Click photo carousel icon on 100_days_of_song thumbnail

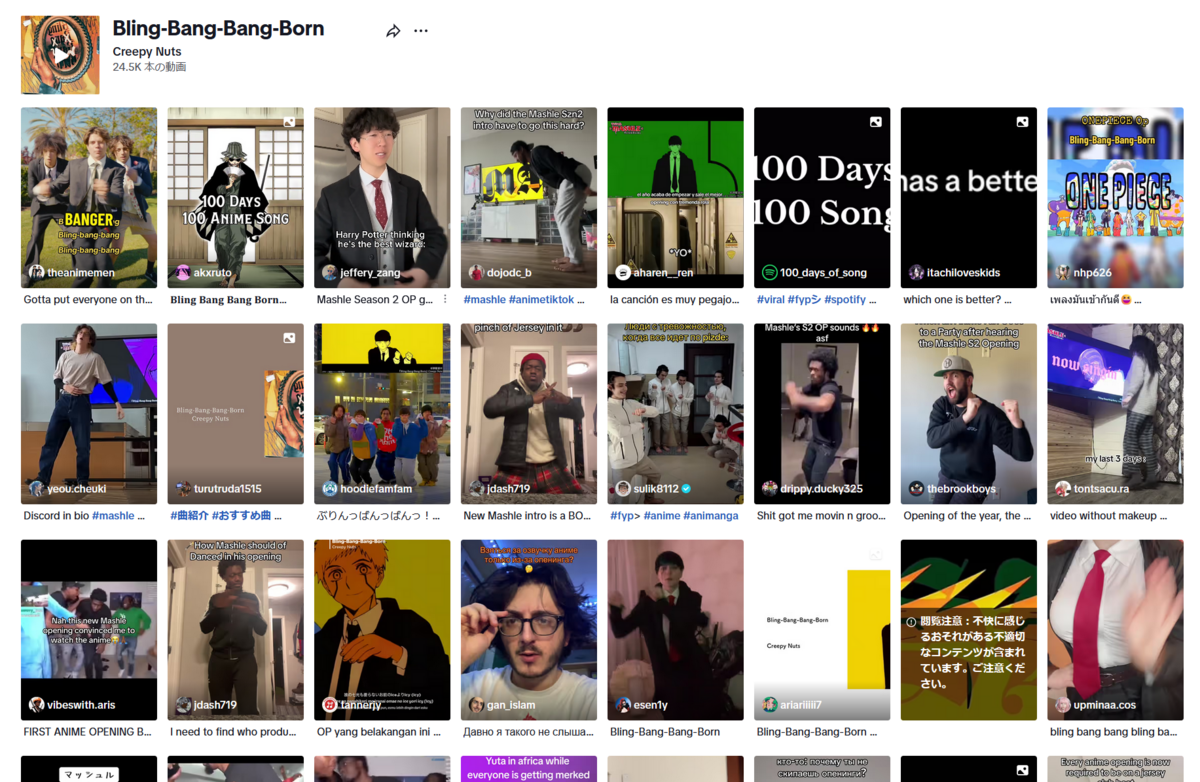coord(876,122)
